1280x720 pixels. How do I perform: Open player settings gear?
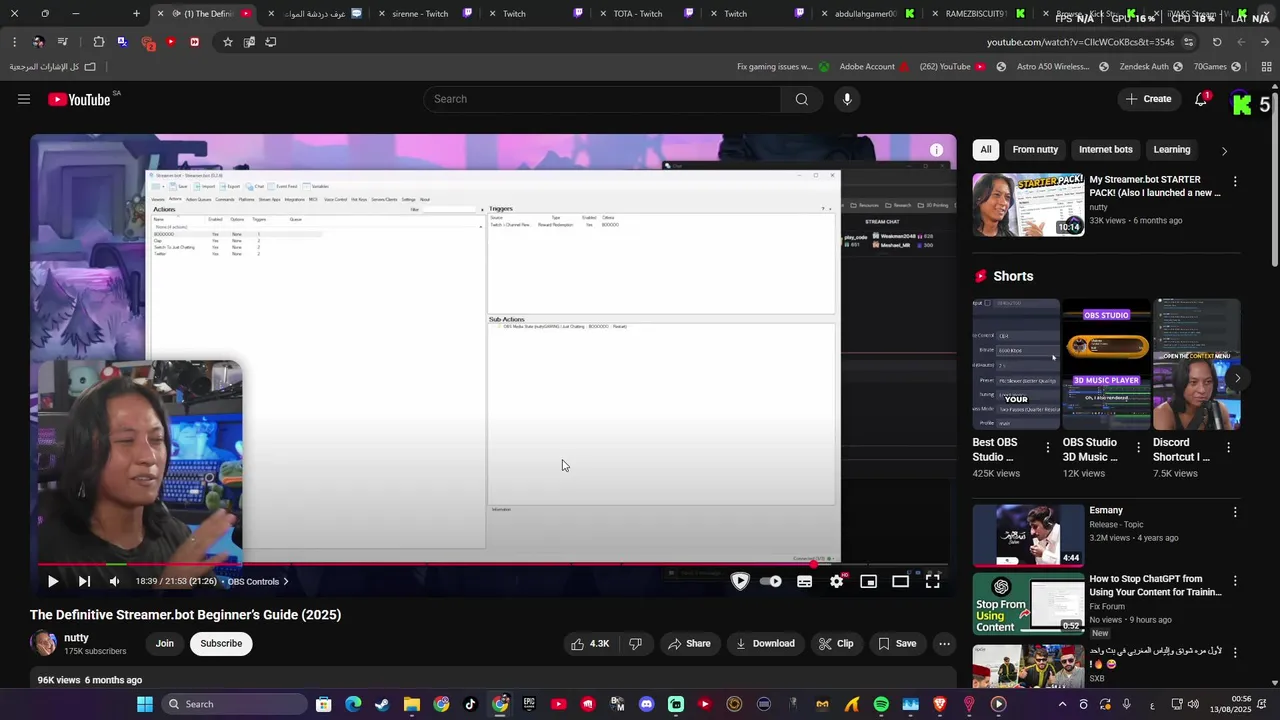pyautogui.click(x=837, y=581)
